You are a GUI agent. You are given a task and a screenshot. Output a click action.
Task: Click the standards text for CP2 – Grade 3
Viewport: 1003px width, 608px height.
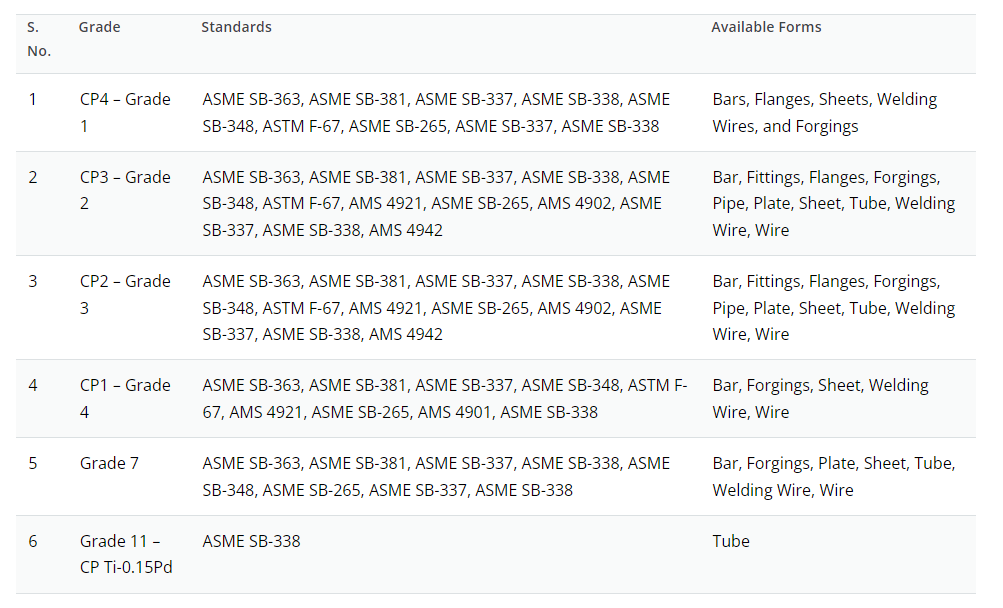click(436, 308)
